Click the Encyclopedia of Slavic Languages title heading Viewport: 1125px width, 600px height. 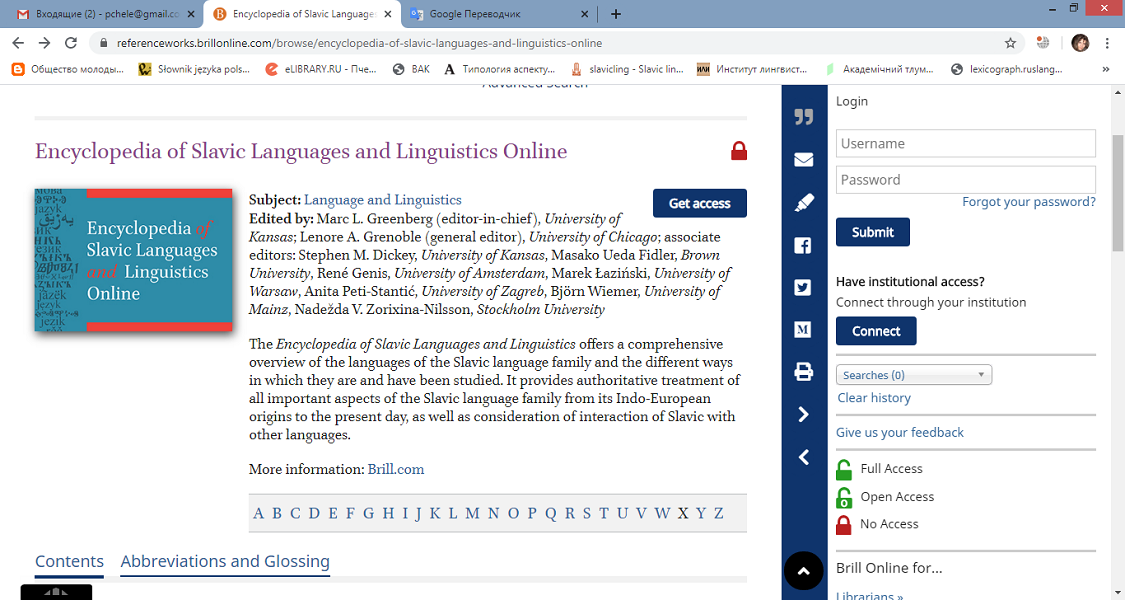[301, 151]
